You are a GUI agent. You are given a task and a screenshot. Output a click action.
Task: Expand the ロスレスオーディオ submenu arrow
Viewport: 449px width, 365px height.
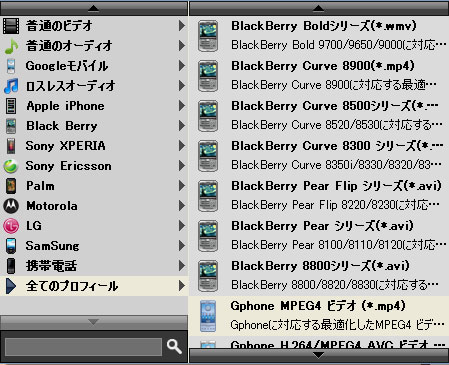coord(182,86)
